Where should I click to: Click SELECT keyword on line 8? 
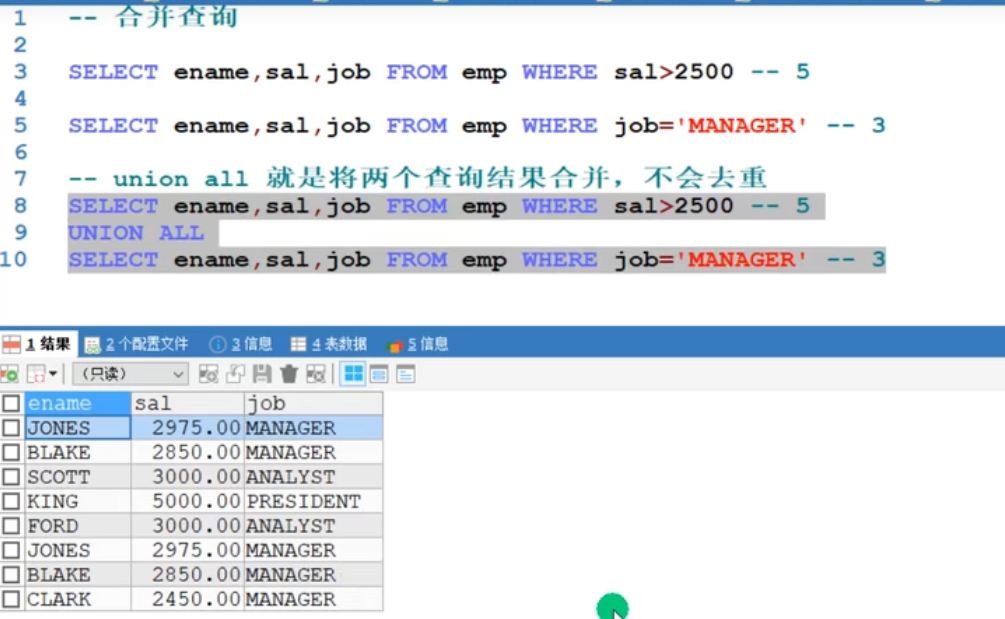tap(113, 206)
